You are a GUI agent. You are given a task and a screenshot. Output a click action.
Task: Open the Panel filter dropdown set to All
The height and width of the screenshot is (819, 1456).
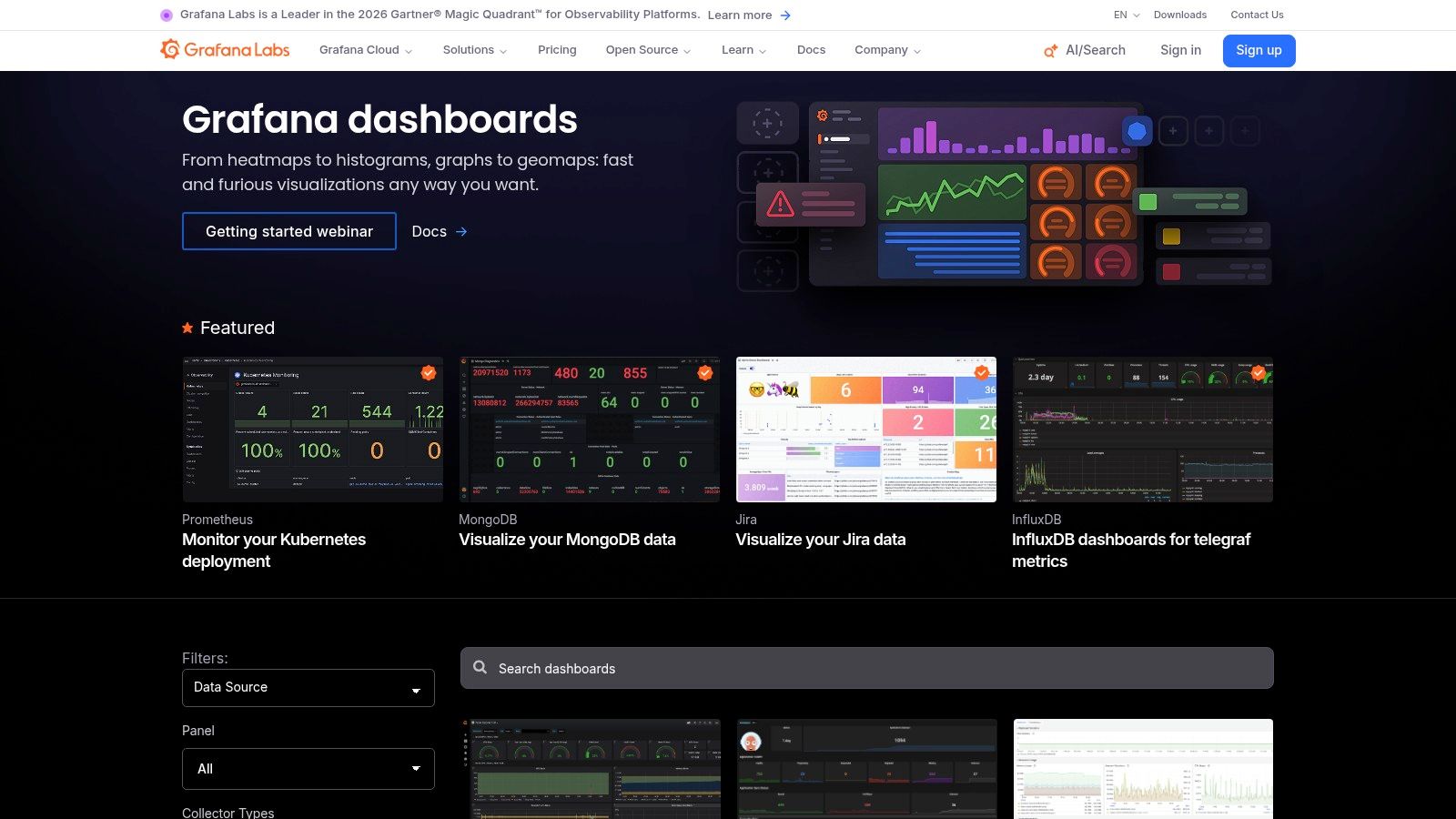[x=308, y=769]
